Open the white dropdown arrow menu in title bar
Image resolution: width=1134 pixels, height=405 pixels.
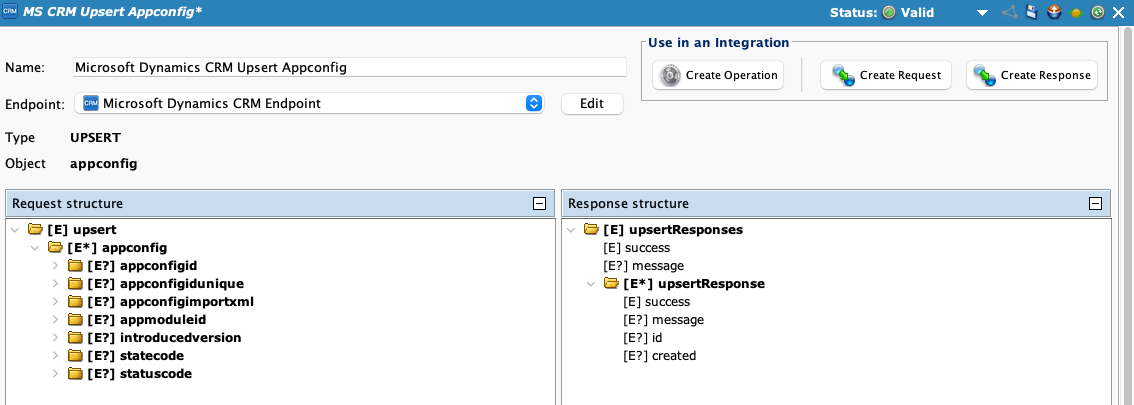tap(982, 13)
